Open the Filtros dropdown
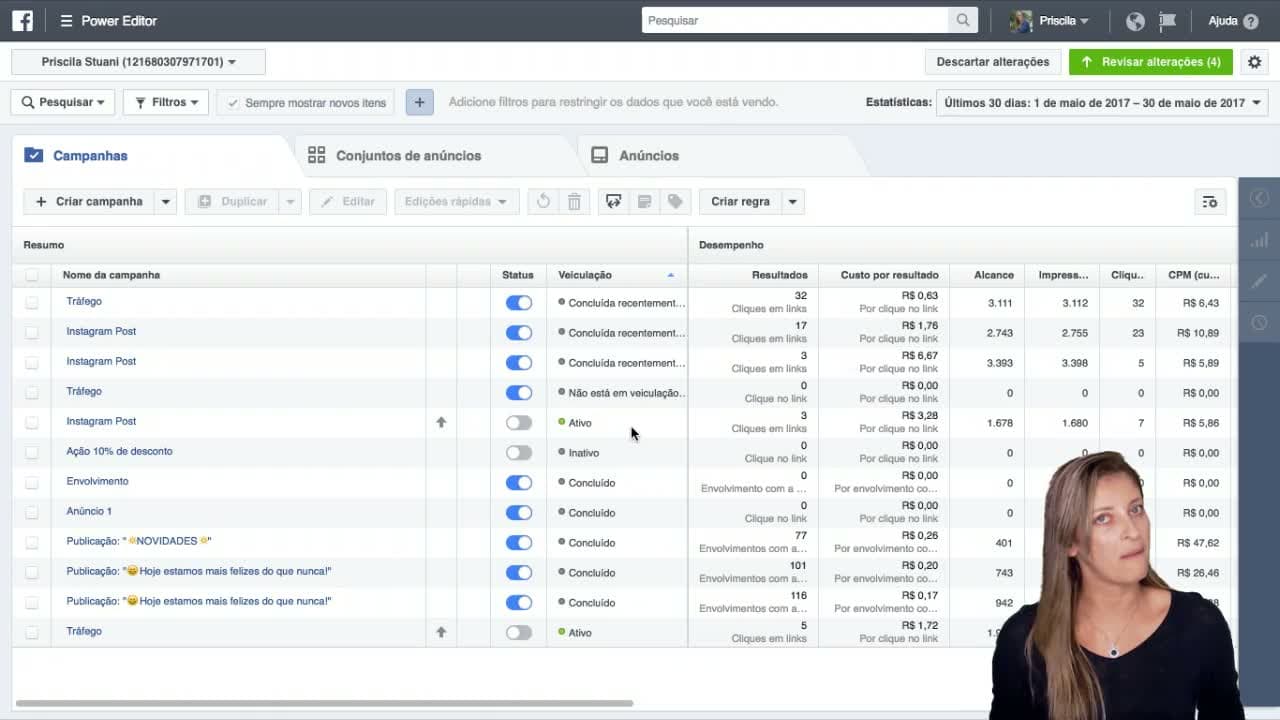This screenshot has width=1280, height=720. [x=166, y=102]
